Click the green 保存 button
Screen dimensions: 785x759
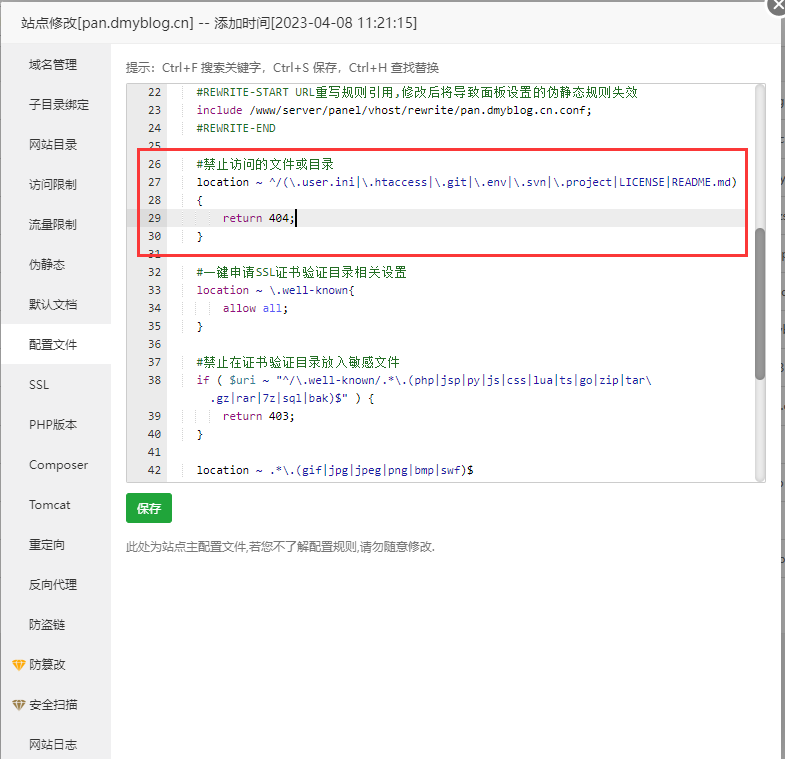click(149, 508)
